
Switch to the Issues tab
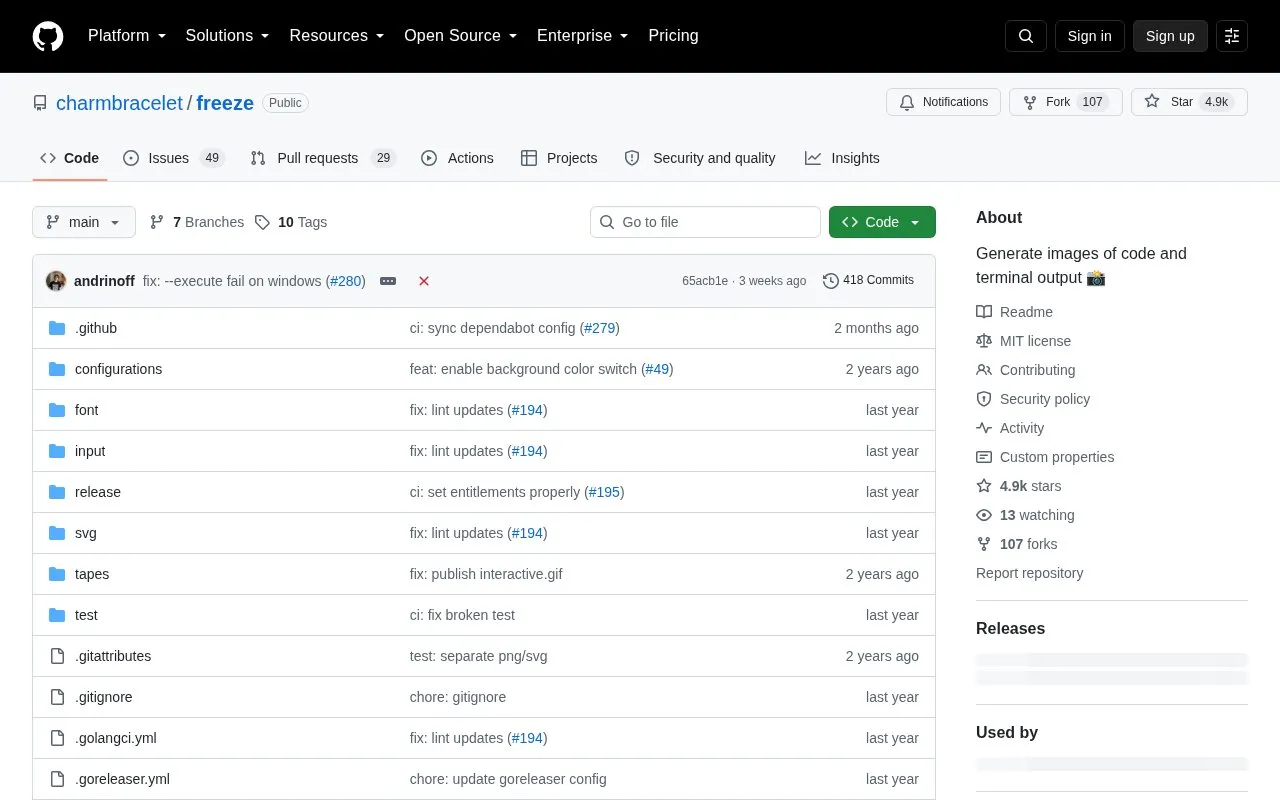coord(173,158)
